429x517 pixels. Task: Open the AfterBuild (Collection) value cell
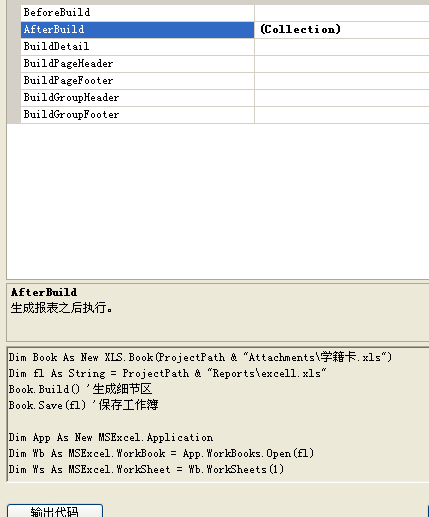[x=342, y=30]
